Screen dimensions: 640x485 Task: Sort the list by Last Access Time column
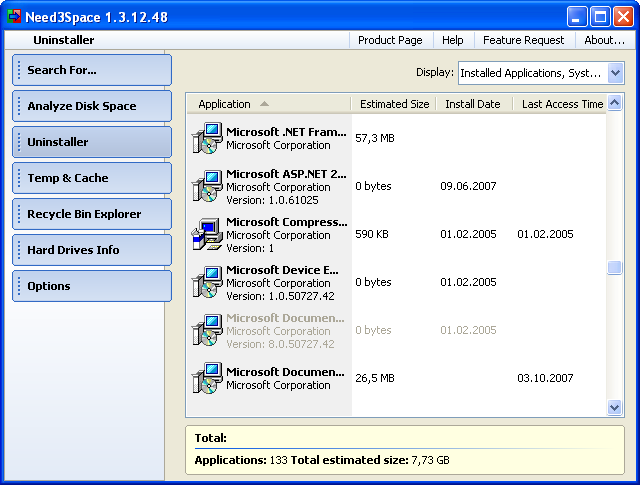coord(562,104)
